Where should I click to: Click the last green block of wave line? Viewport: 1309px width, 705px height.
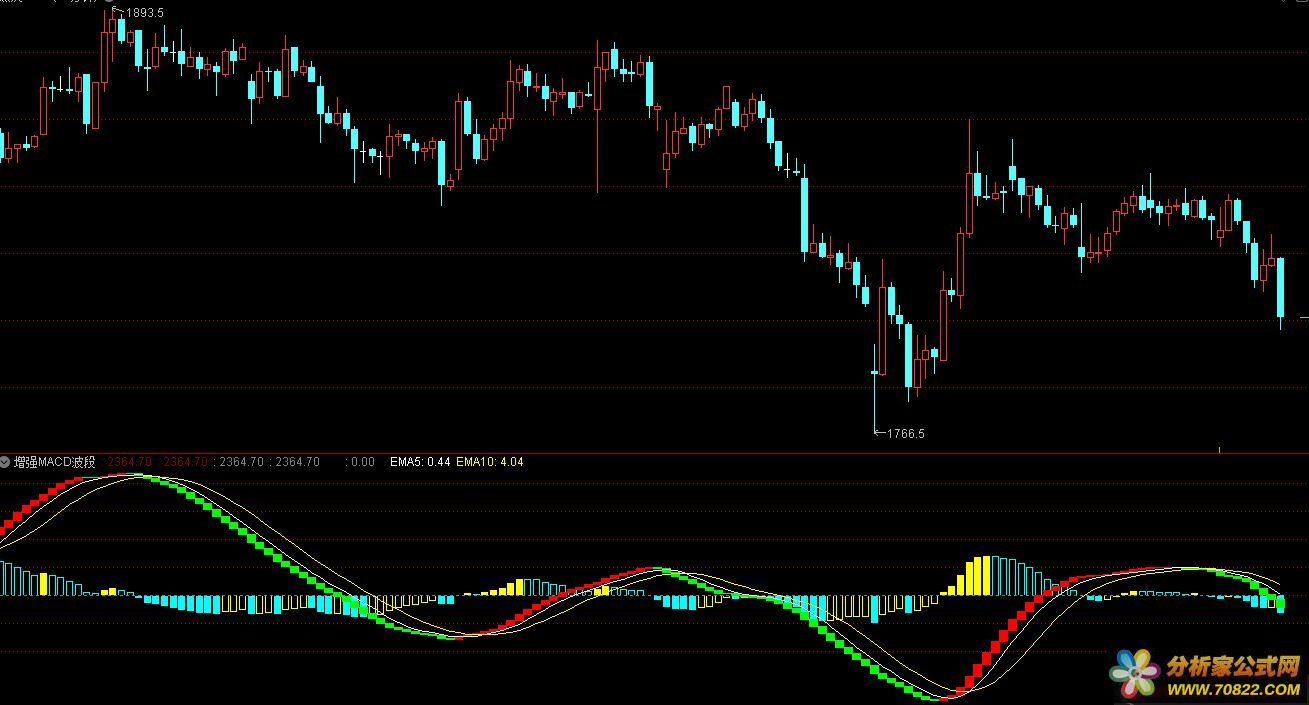pos(1280,603)
